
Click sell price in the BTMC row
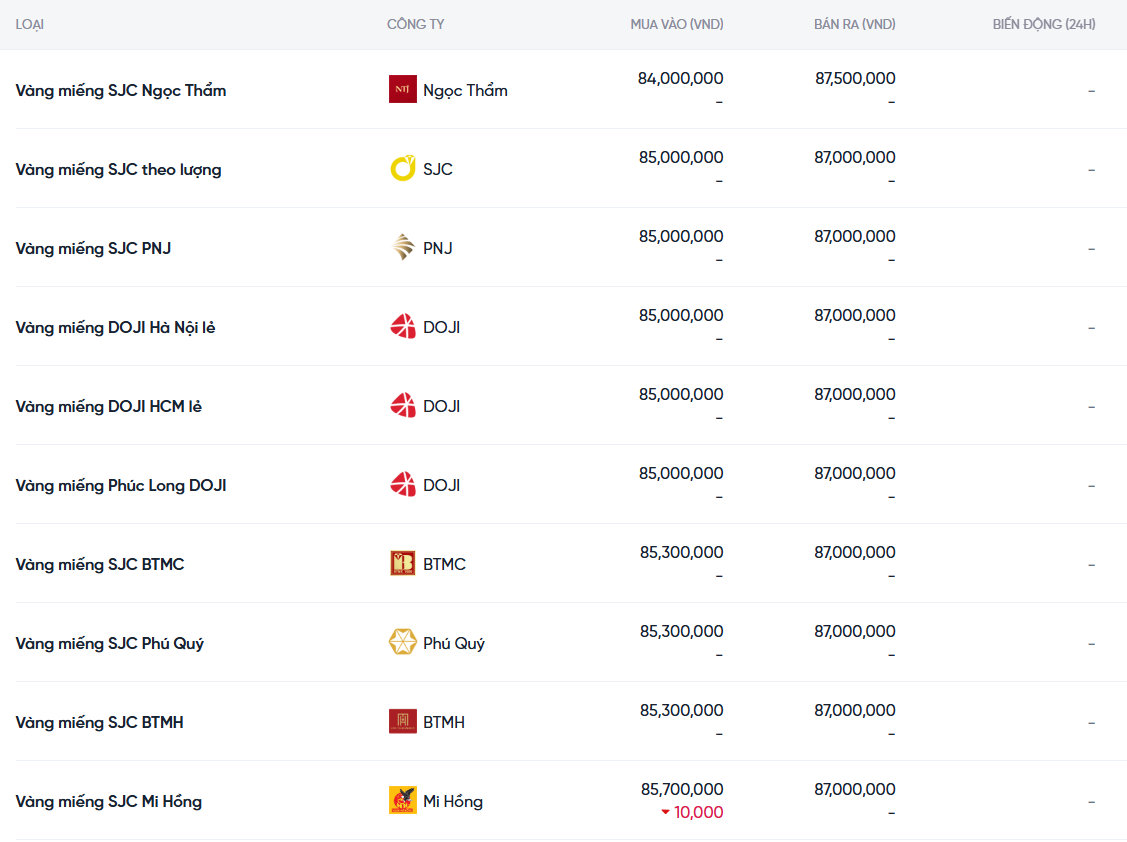pyautogui.click(x=855, y=553)
